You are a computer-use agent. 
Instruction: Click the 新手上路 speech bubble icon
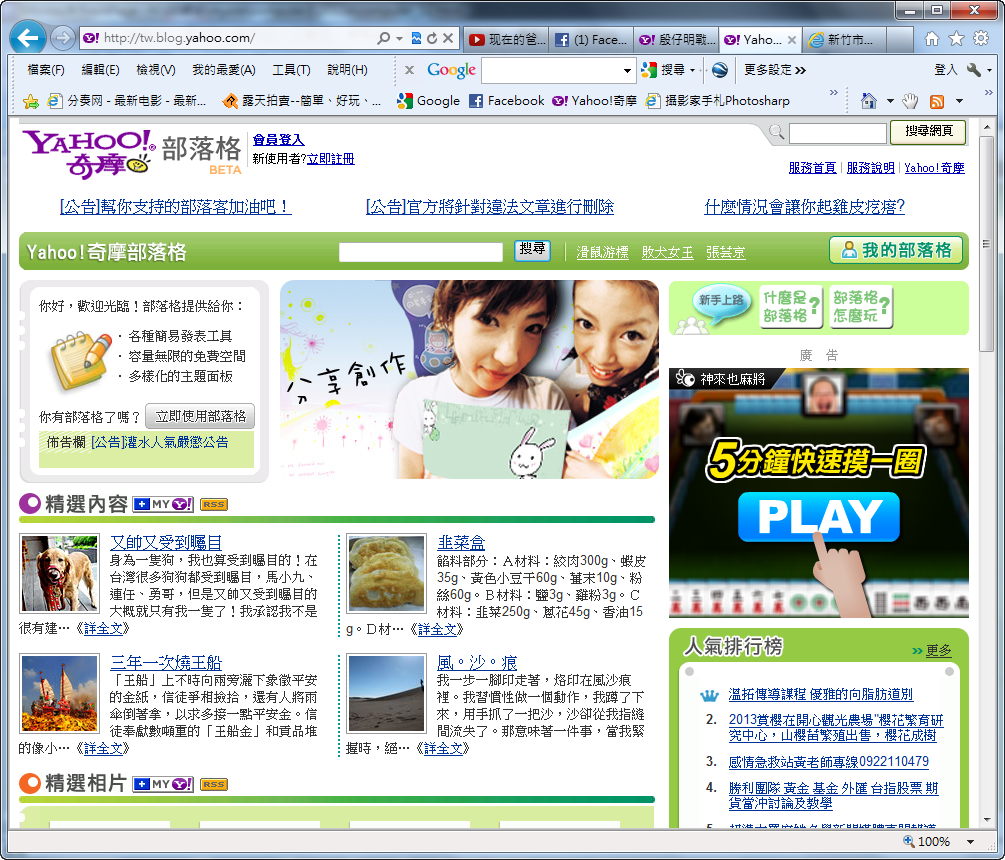[x=721, y=302]
